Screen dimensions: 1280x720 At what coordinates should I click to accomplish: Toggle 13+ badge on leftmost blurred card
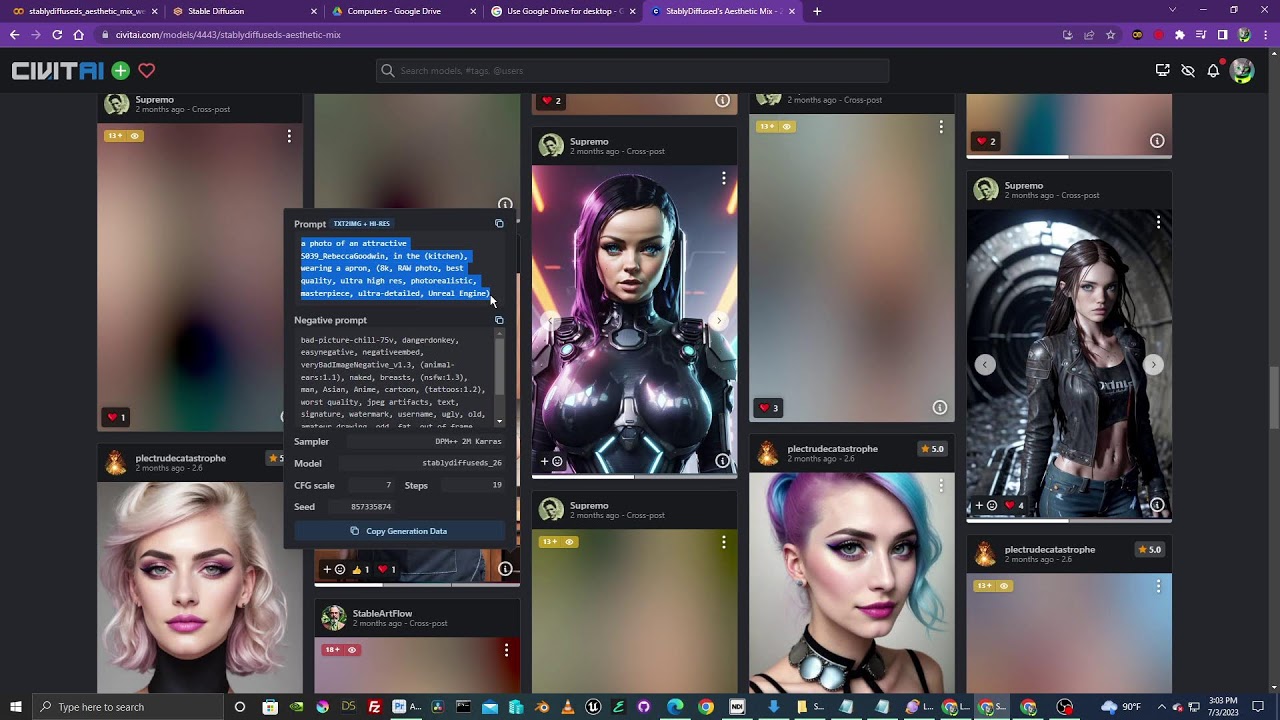124,136
